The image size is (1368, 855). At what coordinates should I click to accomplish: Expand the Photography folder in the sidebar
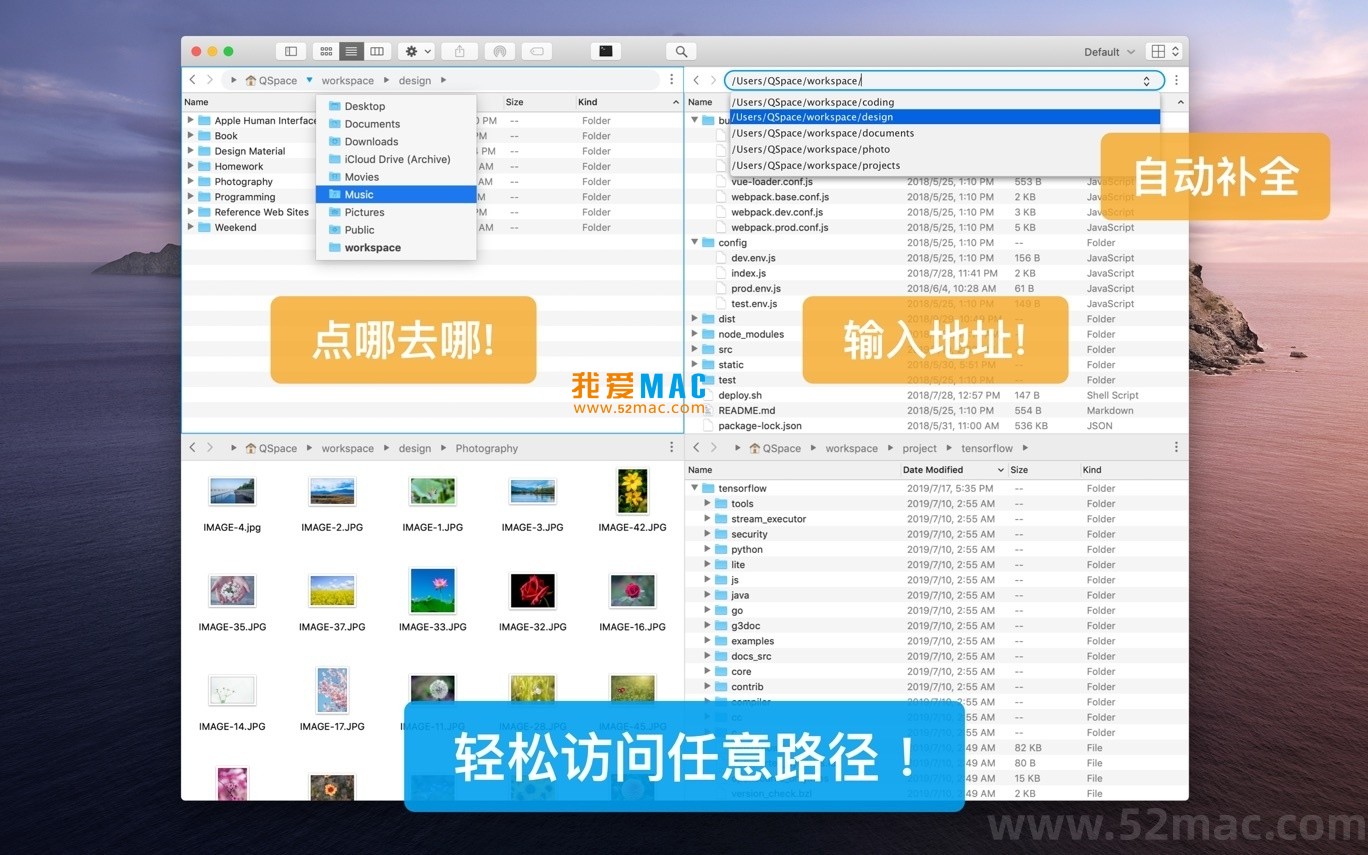click(192, 181)
